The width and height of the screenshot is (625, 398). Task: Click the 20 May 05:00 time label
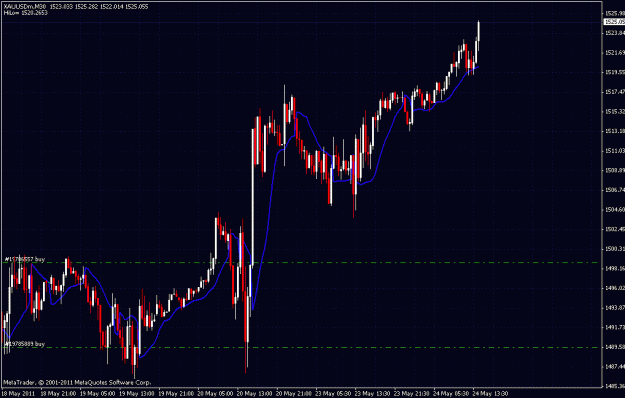pos(215,394)
